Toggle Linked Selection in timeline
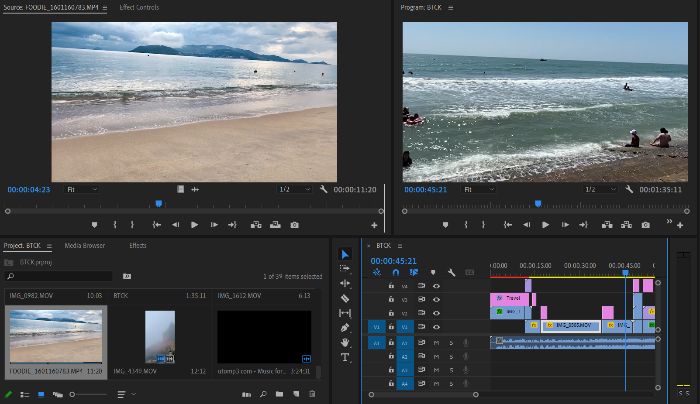700x404 pixels. (x=414, y=272)
